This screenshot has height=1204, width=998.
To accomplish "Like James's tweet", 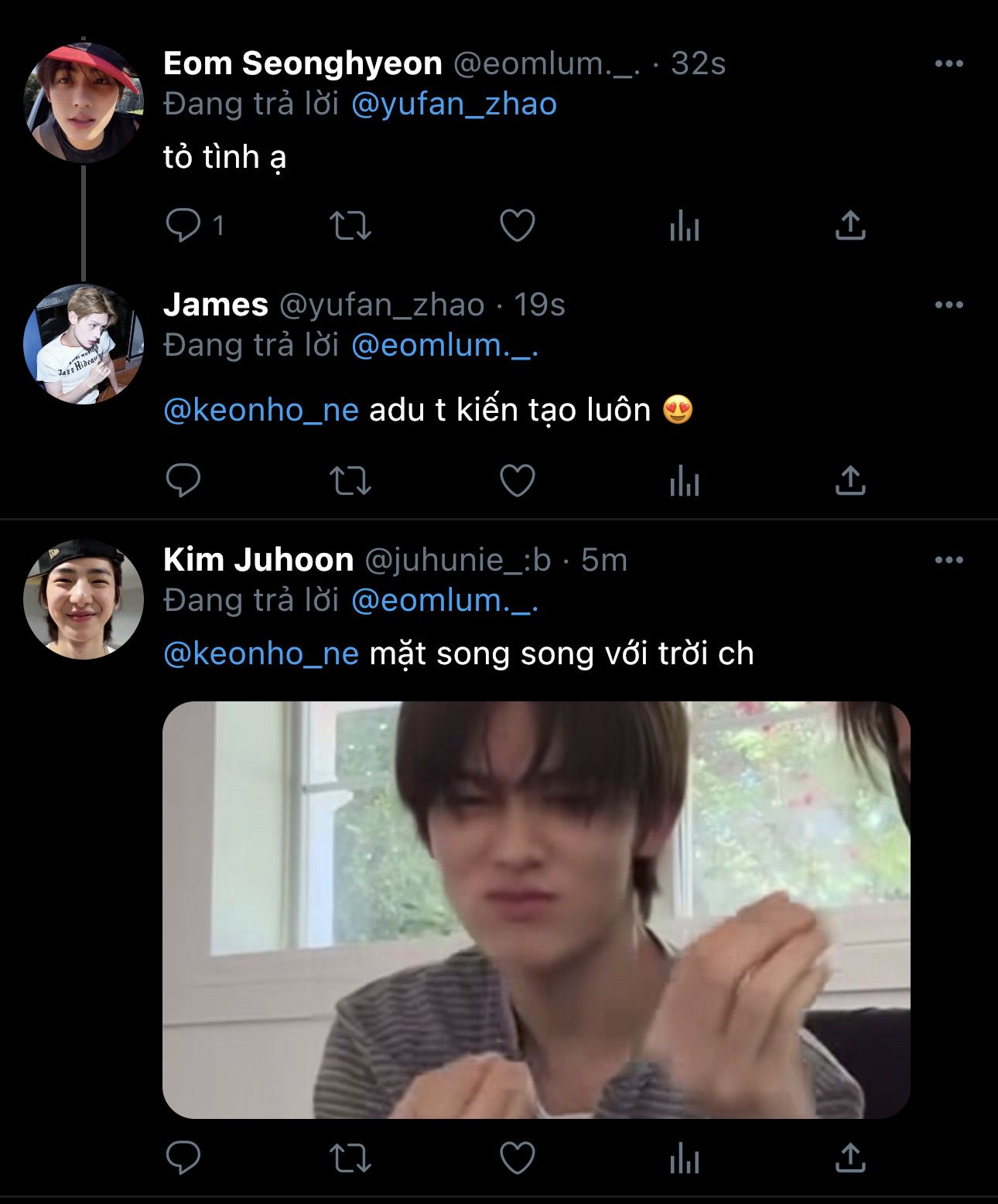I will (x=517, y=480).
